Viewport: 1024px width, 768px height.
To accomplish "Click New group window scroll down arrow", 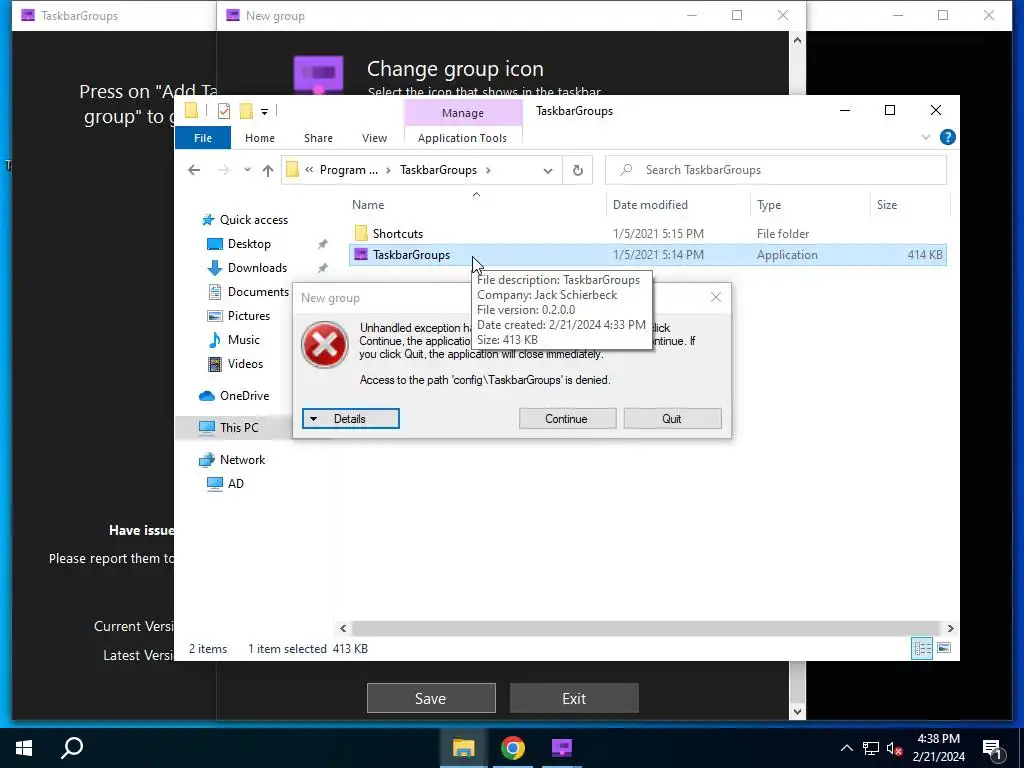I will pos(797,711).
